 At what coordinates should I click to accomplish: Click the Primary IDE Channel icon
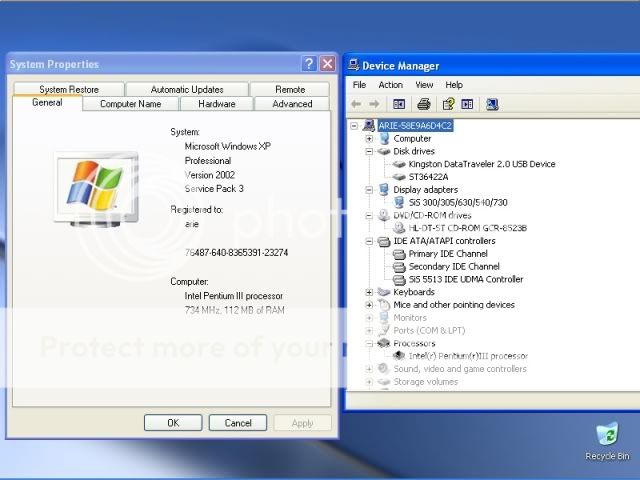click(x=399, y=254)
